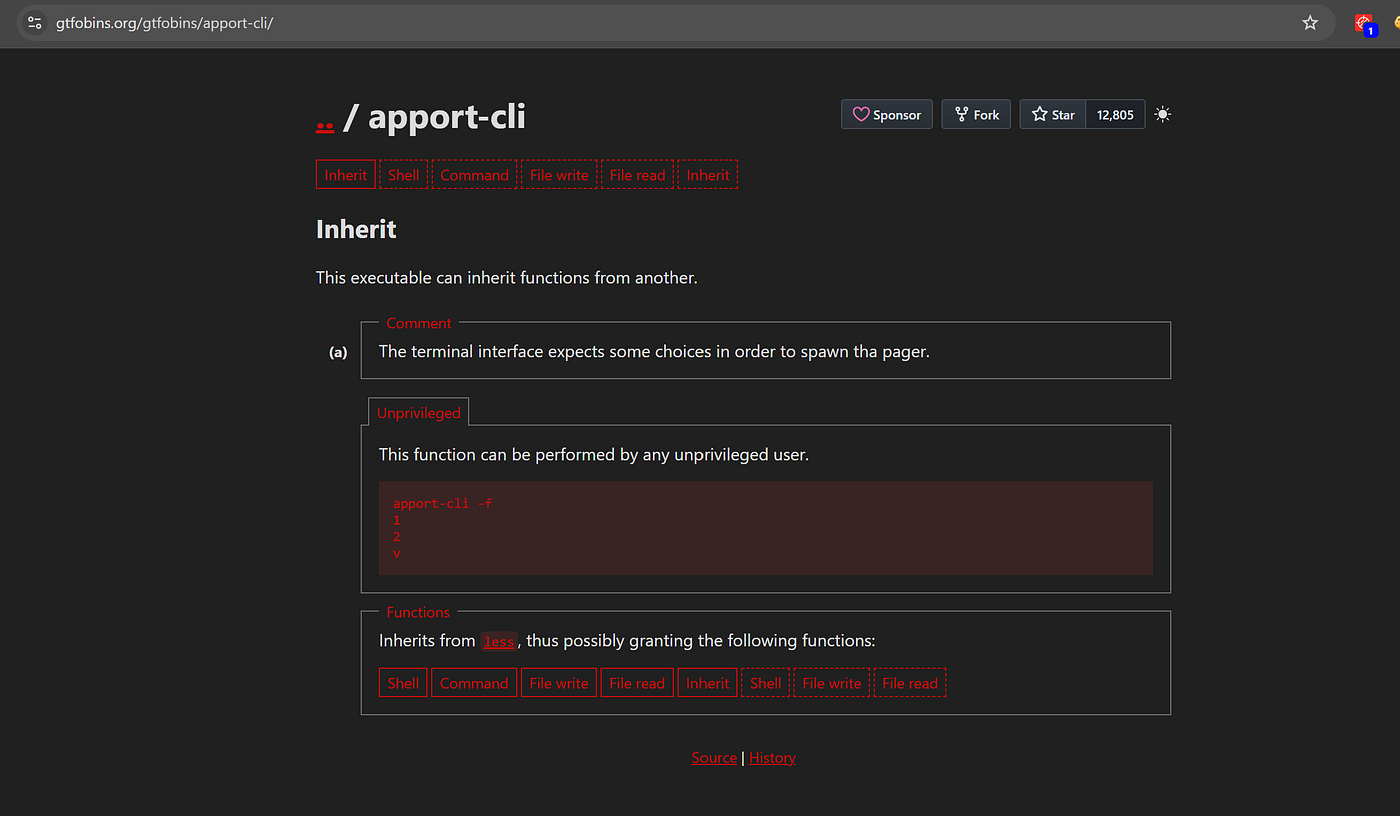Select the dashed File write tag at top
The height and width of the screenshot is (816, 1400).
pos(559,175)
